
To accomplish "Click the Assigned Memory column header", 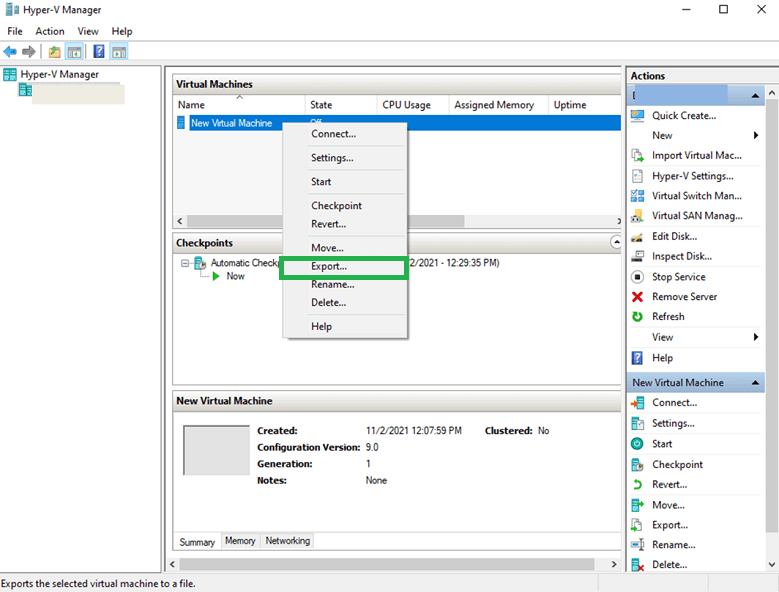I will pyautogui.click(x=498, y=105).
